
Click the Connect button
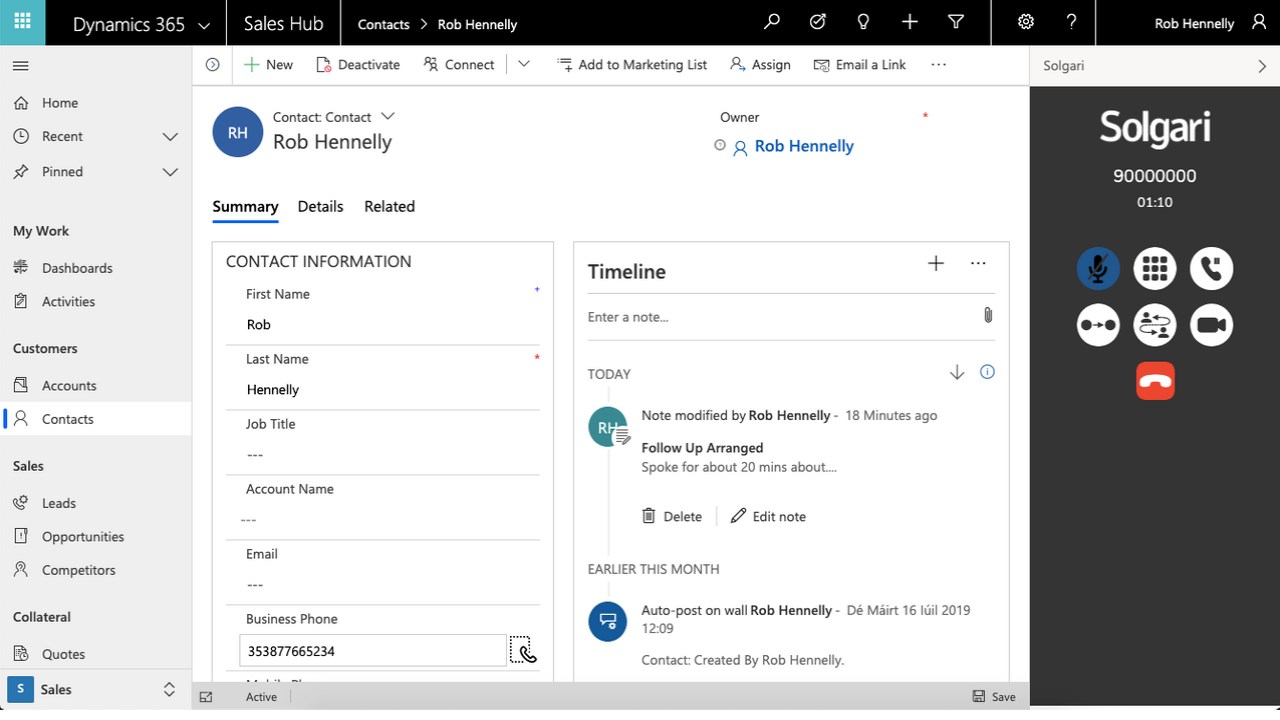click(x=459, y=64)
